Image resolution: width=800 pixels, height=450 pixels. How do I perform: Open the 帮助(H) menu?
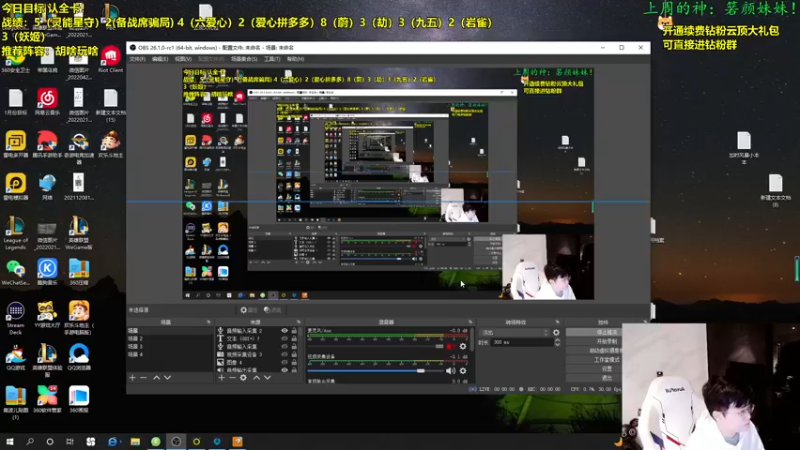295,59
